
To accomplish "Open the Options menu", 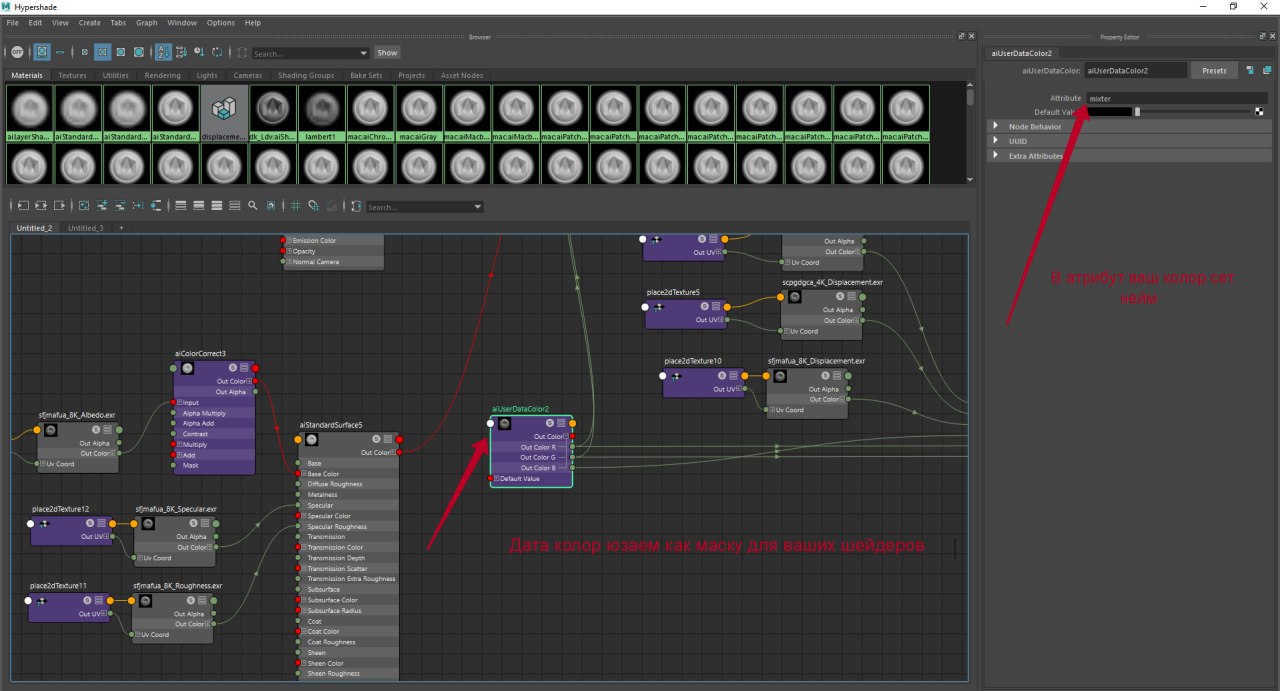I will tap(221, 22).
